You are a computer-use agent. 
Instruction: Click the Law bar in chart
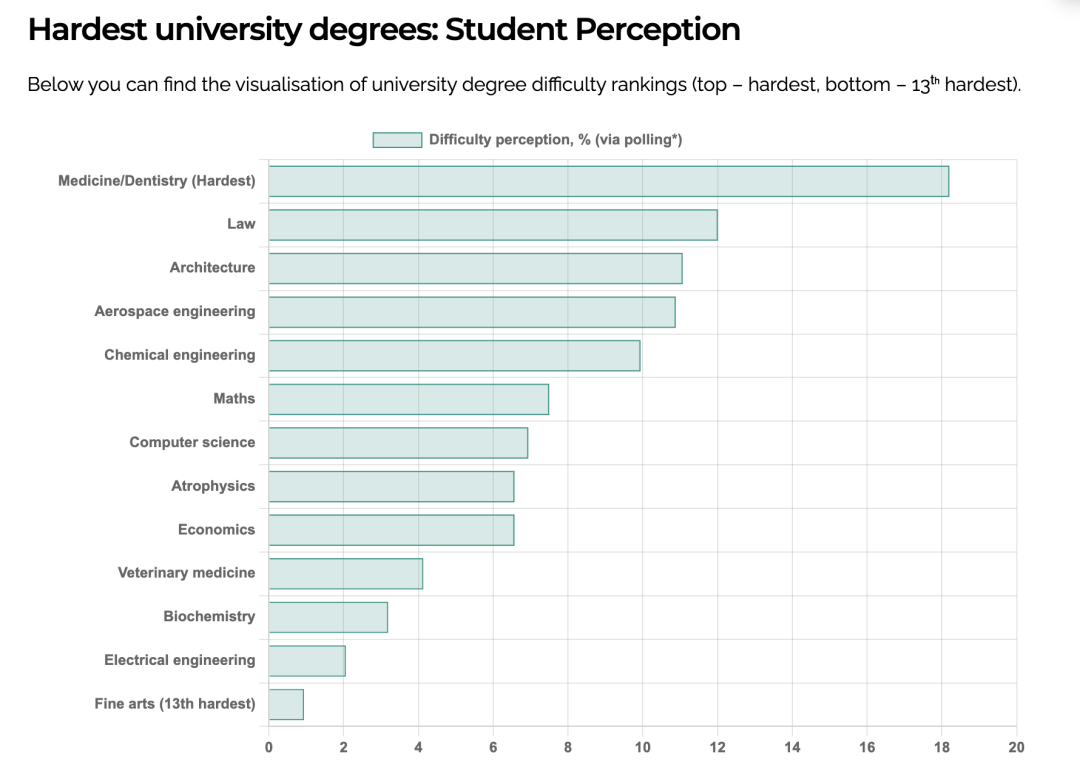(493, 225)
